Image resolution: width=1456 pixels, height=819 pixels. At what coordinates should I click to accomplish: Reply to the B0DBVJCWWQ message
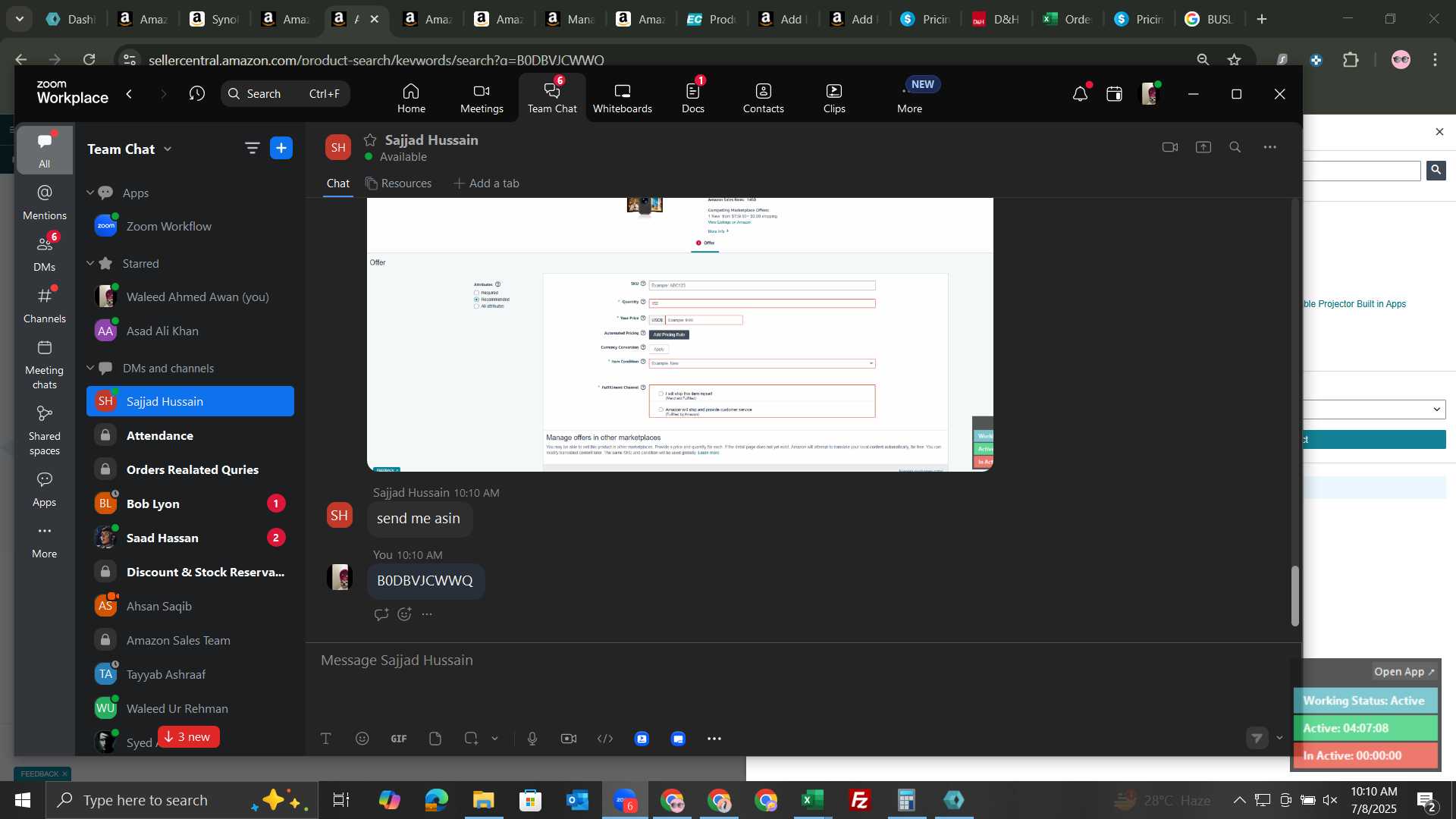[381, 614]
